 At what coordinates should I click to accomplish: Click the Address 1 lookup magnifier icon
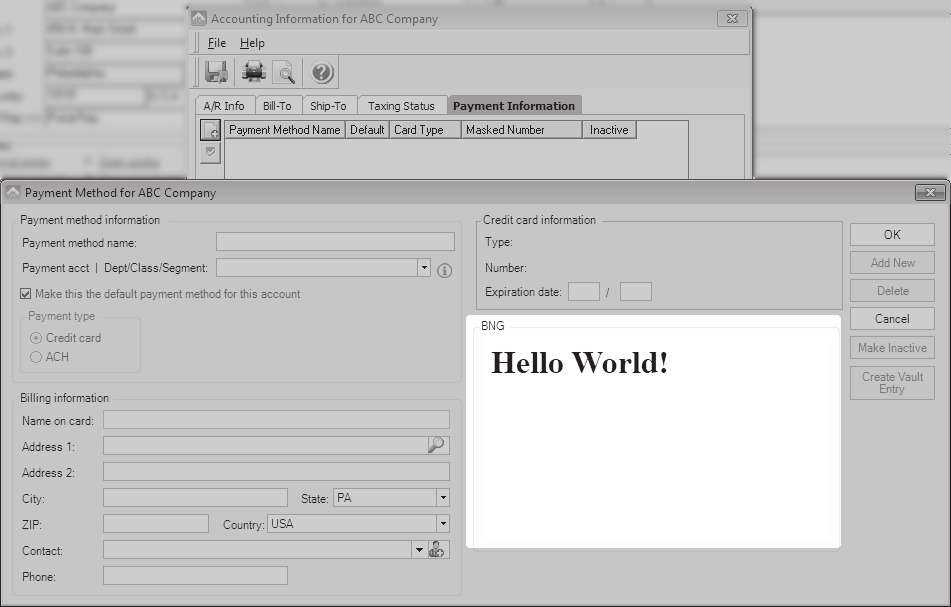click(x=437, y=446)
